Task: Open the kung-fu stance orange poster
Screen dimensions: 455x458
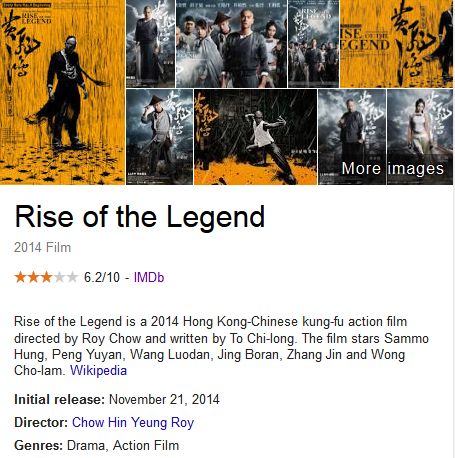Action: (x=255, y=137)
